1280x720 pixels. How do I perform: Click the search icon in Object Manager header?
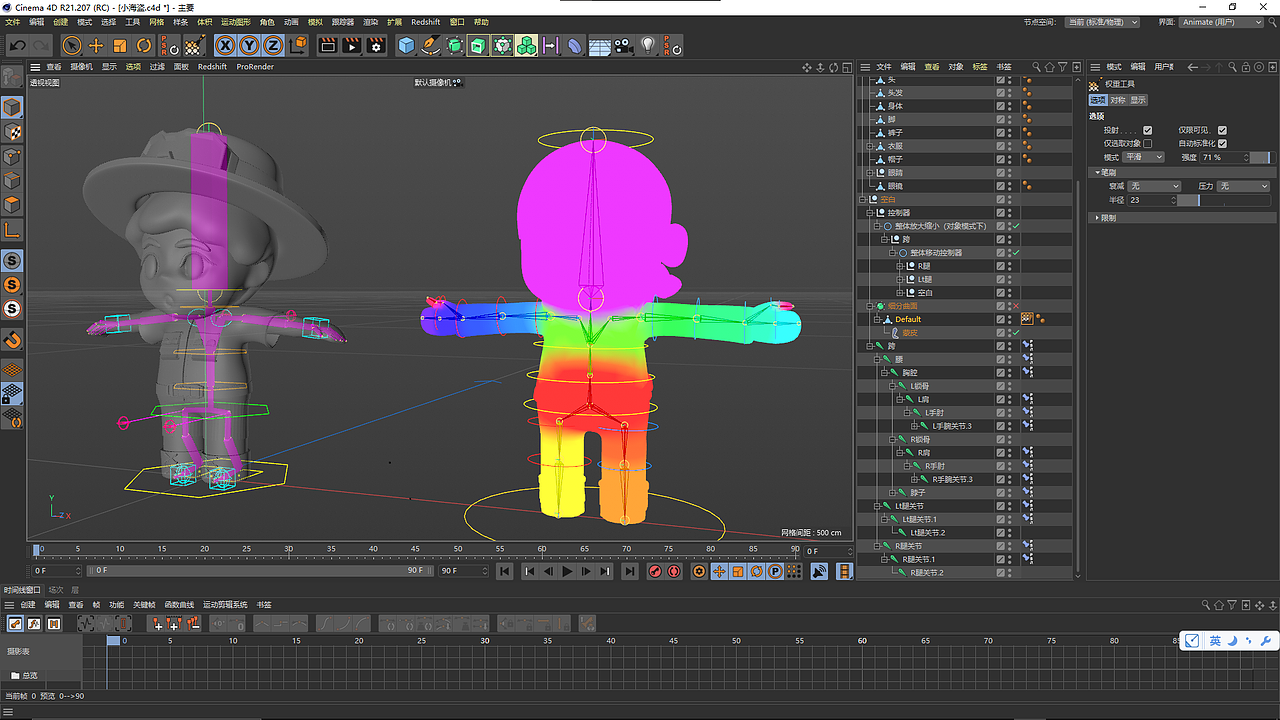point(1037,67)
